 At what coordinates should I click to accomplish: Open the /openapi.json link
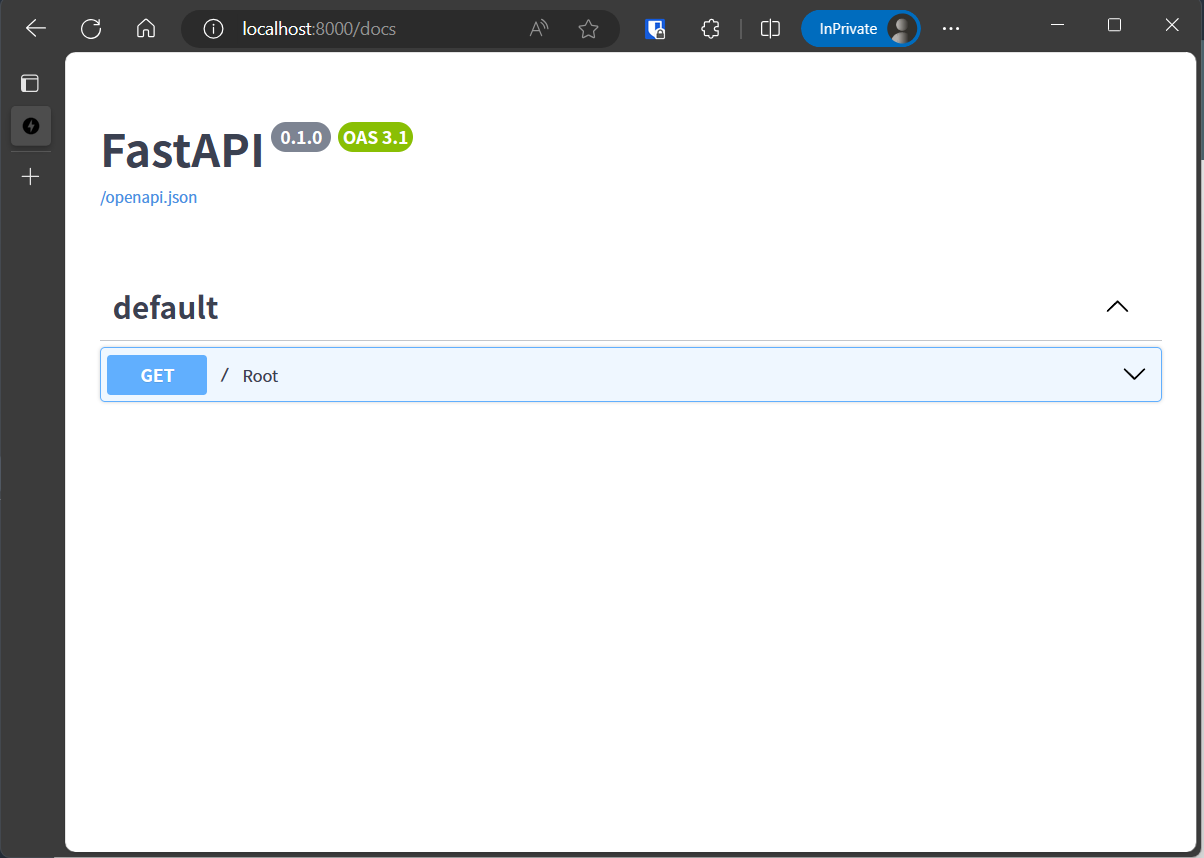[x=149, y=197]
